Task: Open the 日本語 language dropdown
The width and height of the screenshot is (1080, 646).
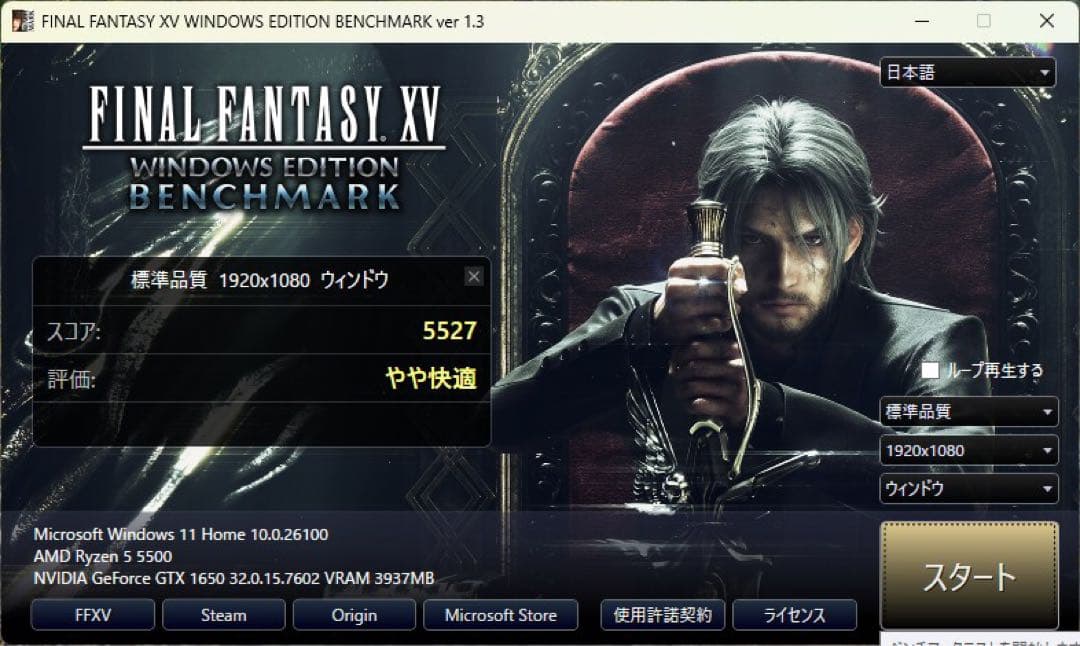Action: [968, 72]
